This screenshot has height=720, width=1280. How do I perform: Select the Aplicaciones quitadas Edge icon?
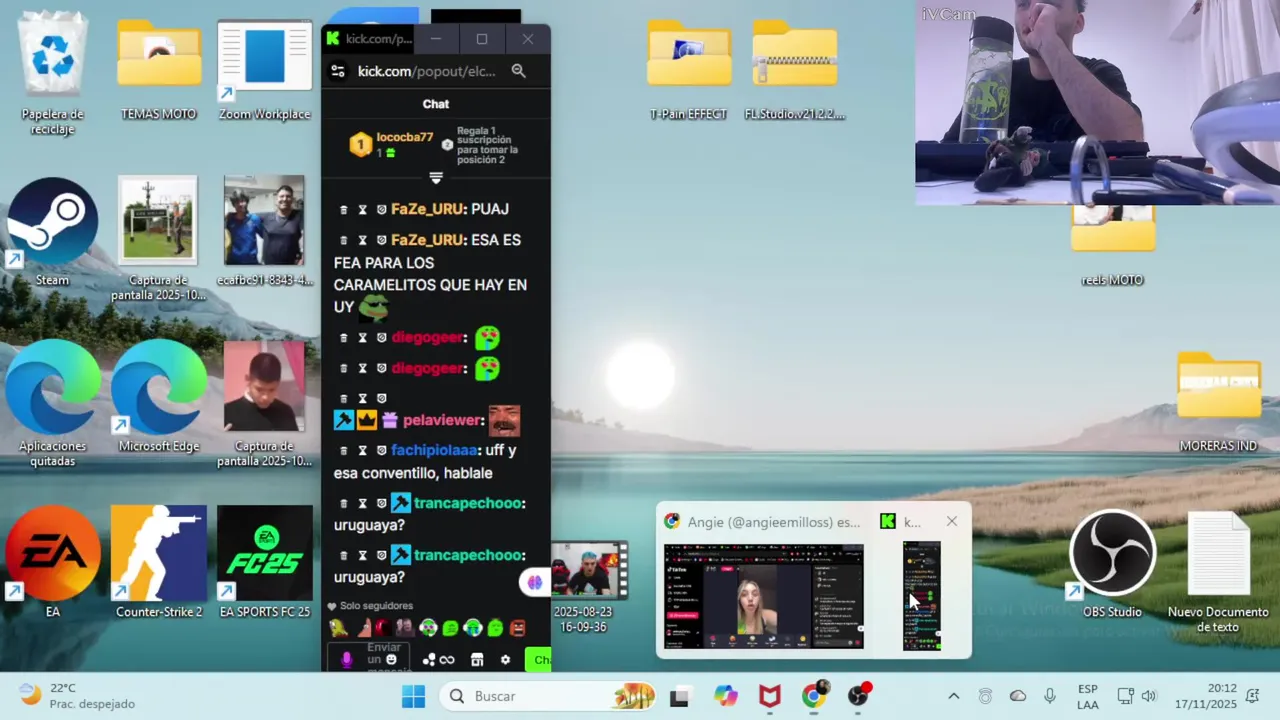52,404
